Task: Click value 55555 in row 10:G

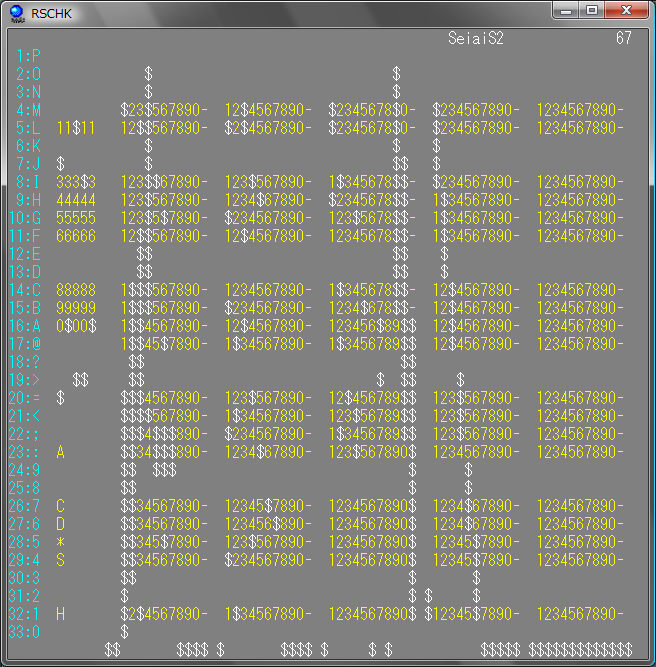Action: 76,218
